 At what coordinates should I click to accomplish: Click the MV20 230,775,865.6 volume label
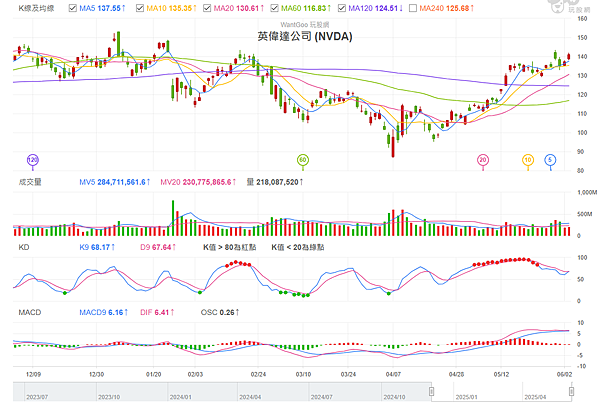[198, 182]
